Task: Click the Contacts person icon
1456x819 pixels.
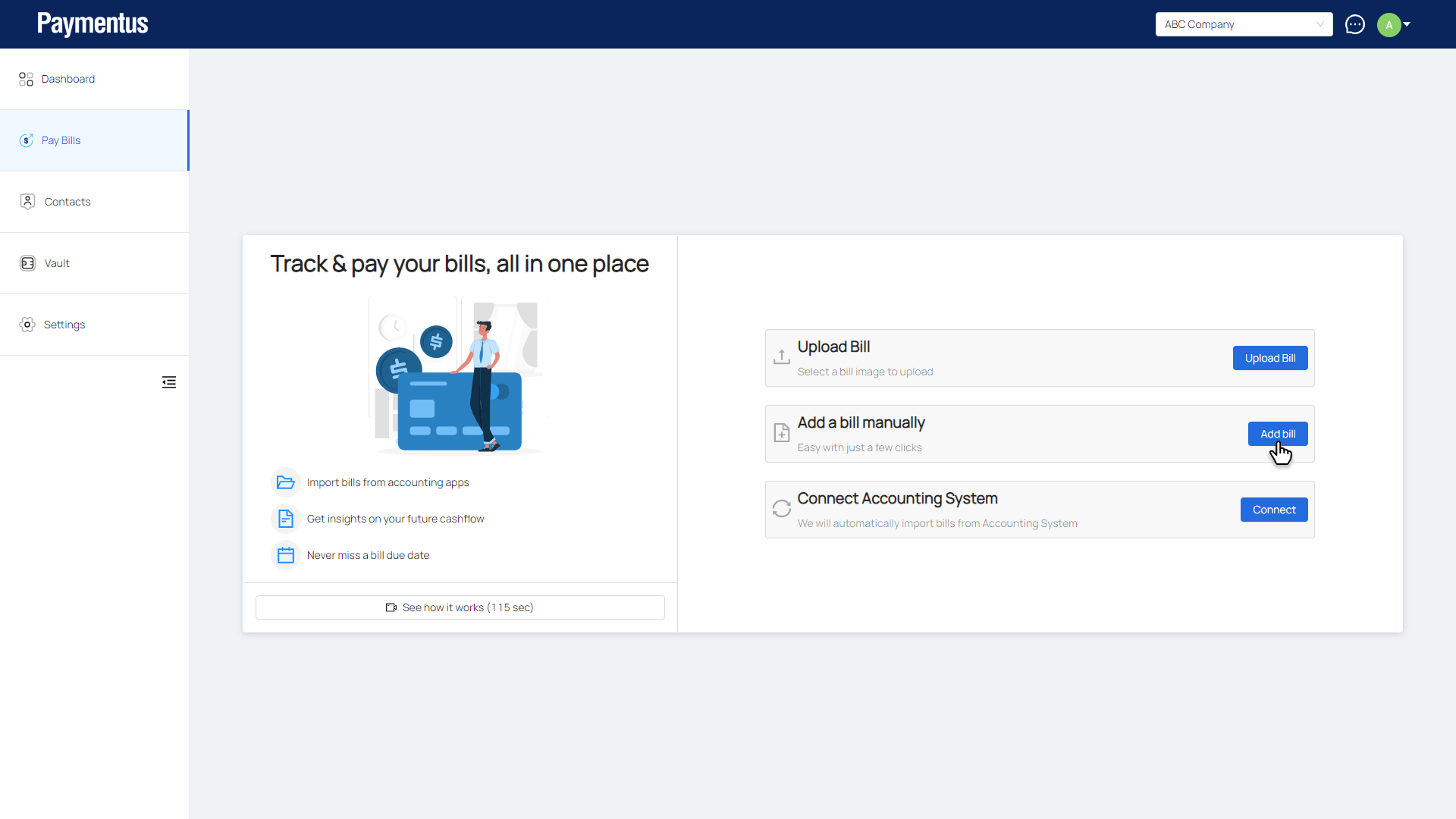Action: point(27,202)
